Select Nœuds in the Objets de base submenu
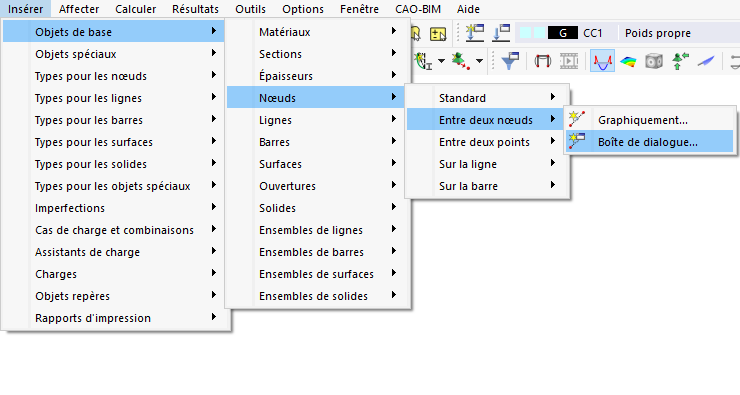This screenshot has width=740, height=395. (315, 97)
